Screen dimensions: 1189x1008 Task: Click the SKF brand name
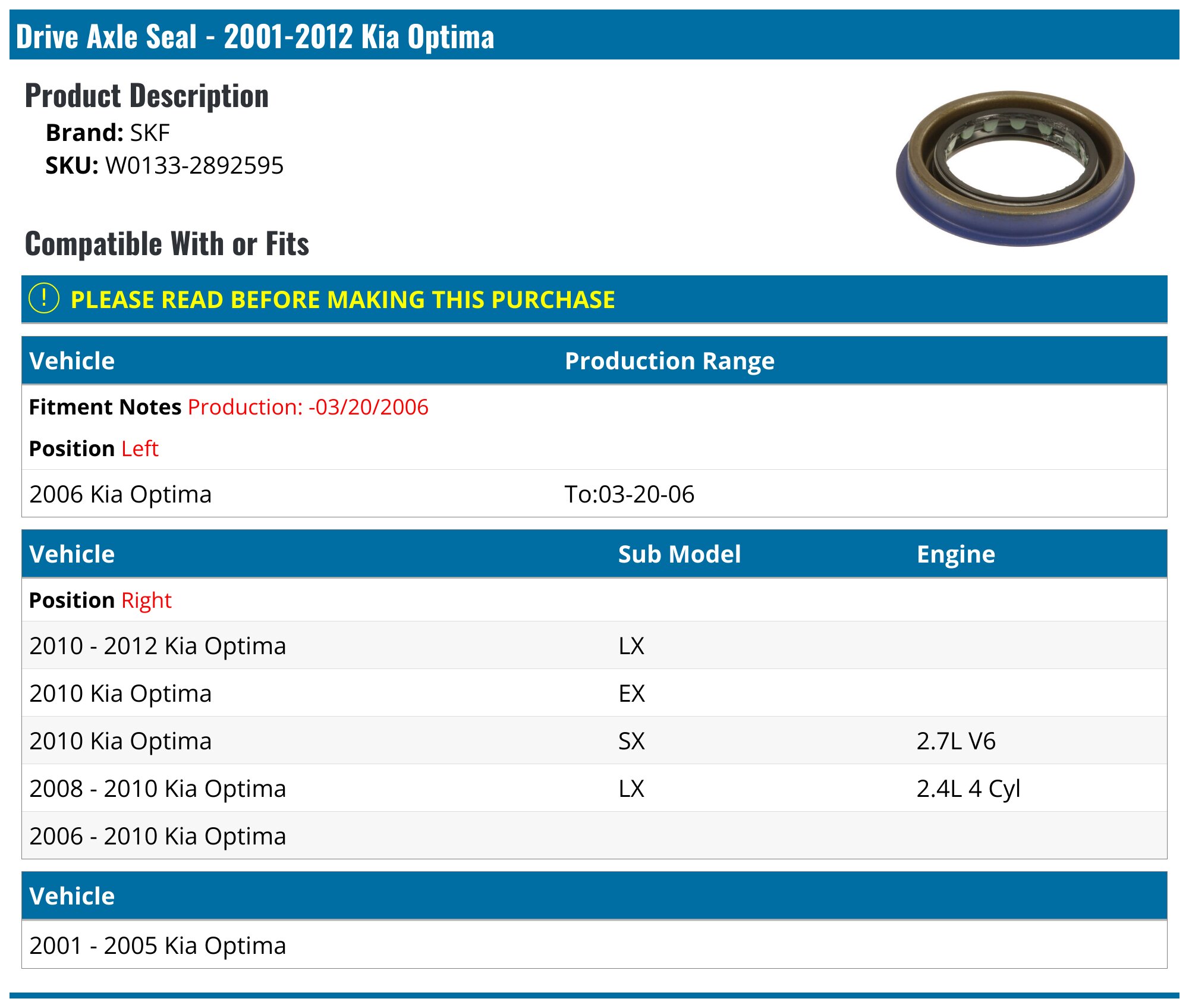(x=150, y=133)
